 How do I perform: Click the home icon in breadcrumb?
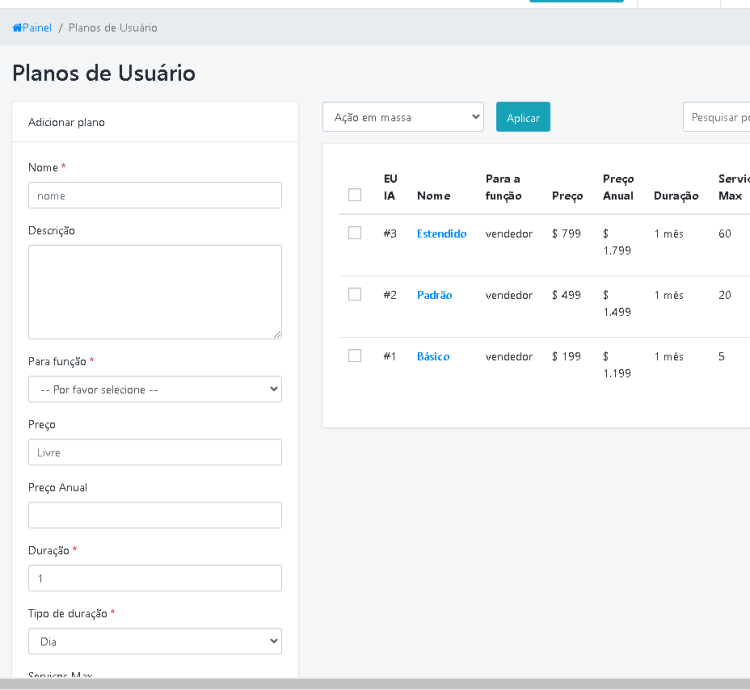click(x=17, y=28)
